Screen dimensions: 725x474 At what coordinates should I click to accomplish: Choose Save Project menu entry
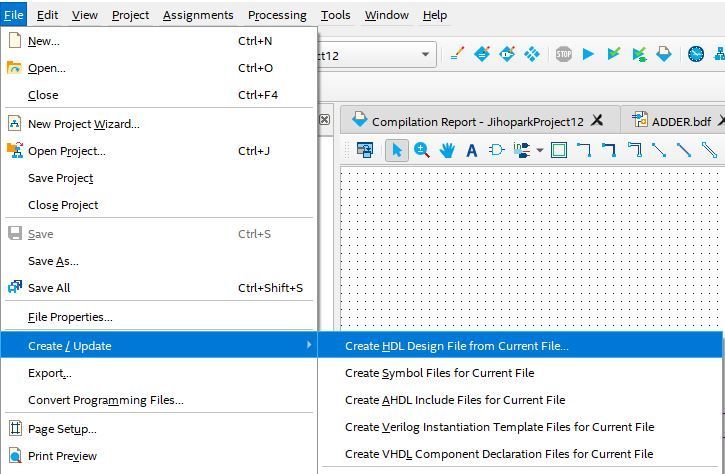point(159,178)
